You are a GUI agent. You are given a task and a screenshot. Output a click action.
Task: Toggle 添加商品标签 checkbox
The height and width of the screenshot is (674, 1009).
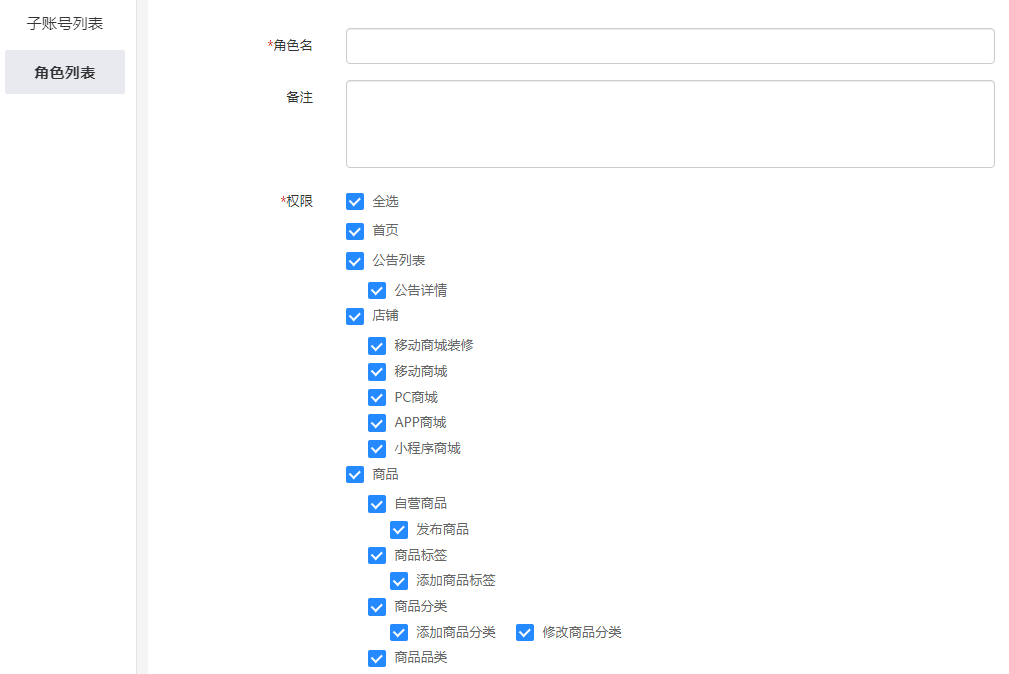399,581
